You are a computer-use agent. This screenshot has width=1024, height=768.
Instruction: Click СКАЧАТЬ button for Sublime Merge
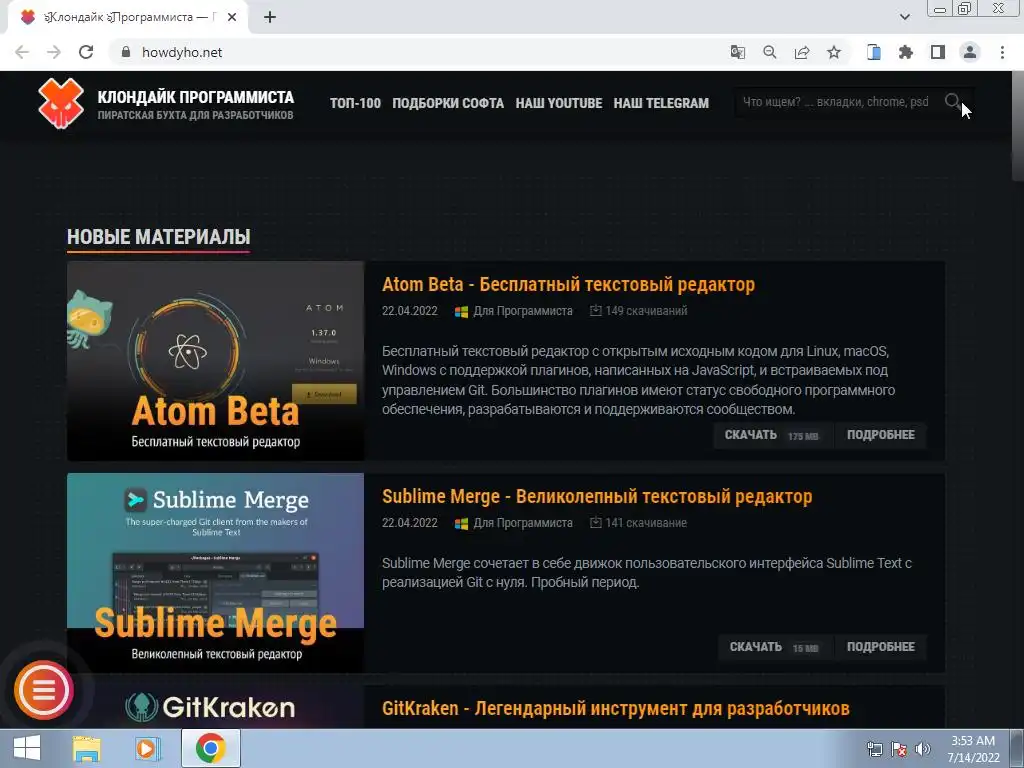(x=774, y=647)
